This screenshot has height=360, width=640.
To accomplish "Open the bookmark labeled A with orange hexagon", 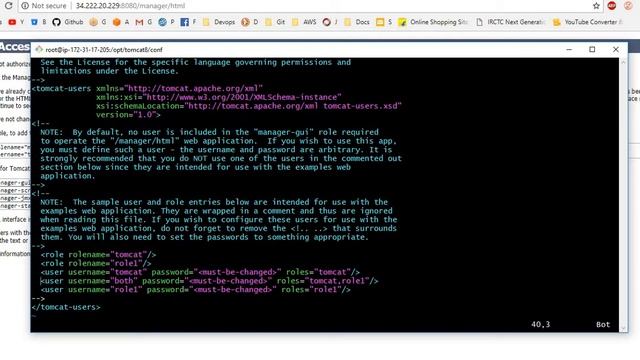I will [121, 22].
